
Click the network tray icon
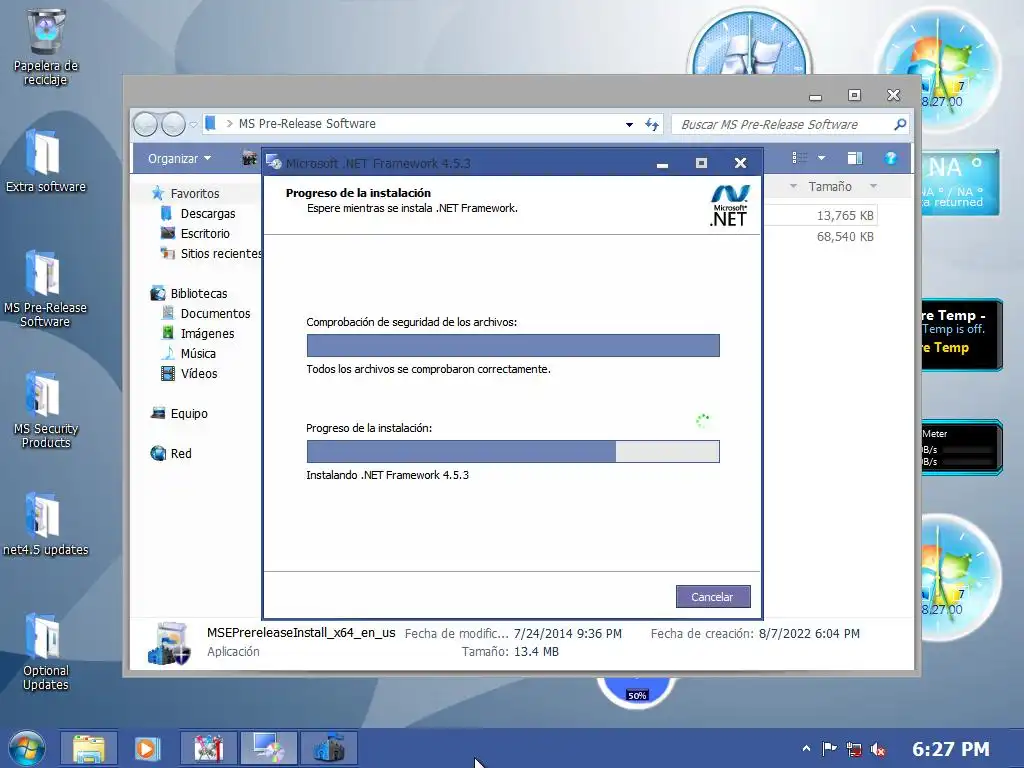(854, 749)
